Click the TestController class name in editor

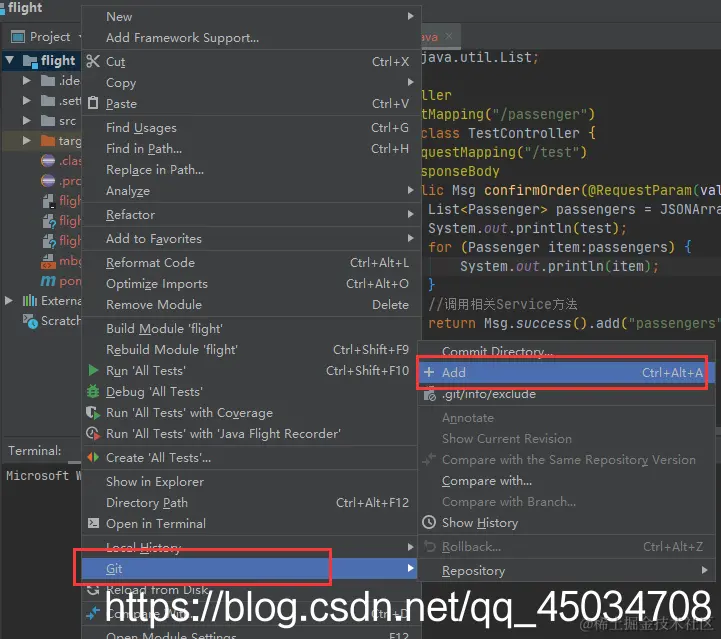[524, 133]
